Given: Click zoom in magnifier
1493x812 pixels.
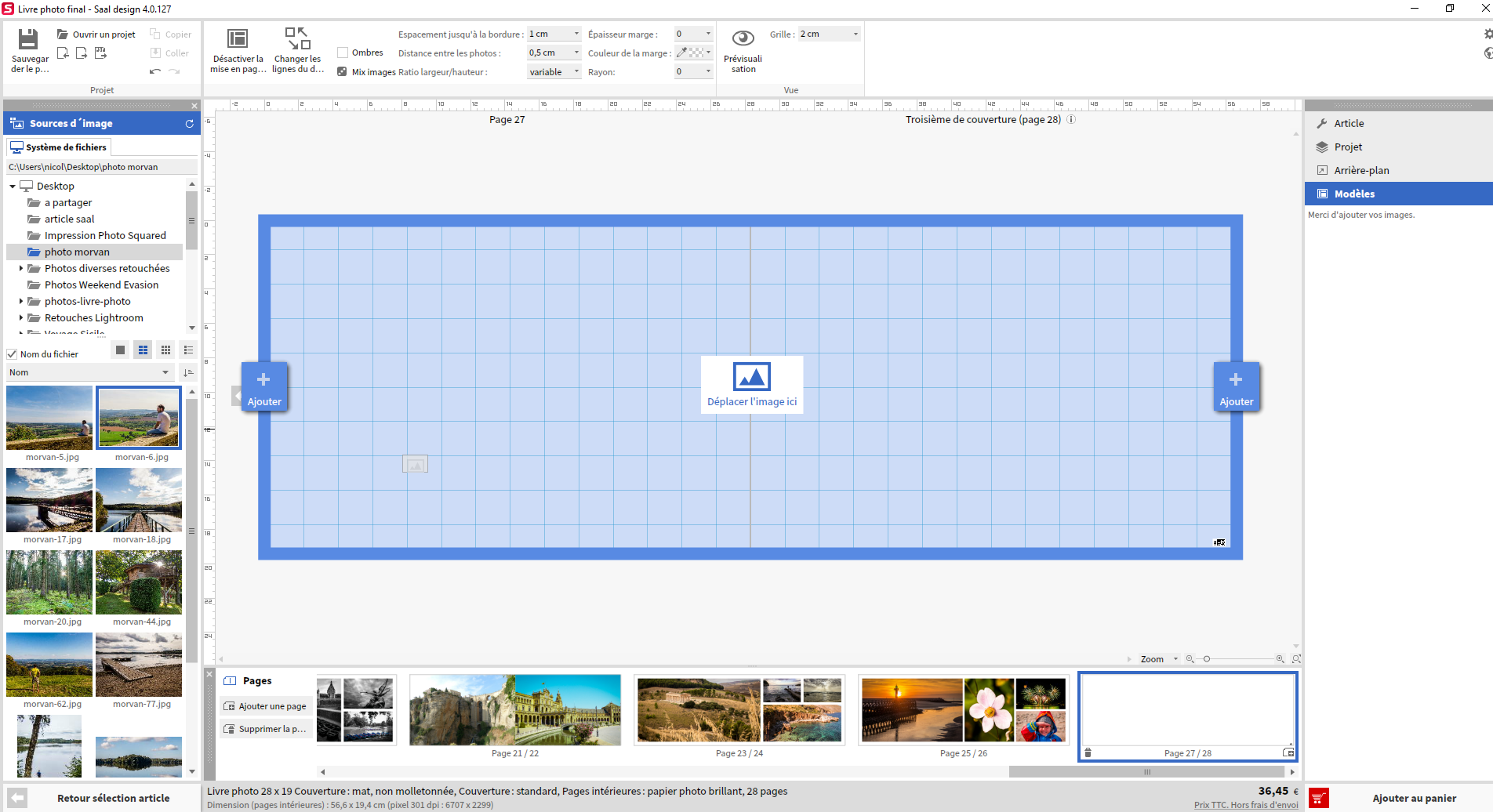Looking at the screenshot, I should click(x=1280, y=659).
